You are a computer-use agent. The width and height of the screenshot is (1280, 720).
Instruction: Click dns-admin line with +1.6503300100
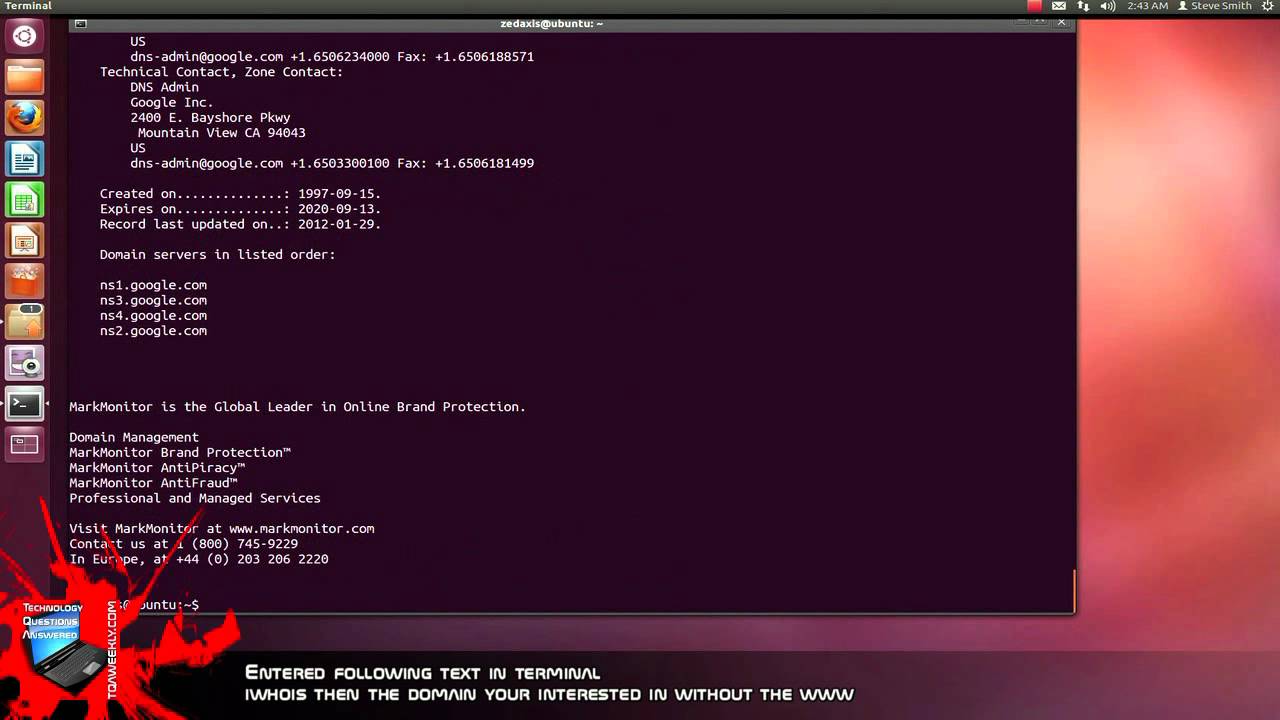coord(332,163)
